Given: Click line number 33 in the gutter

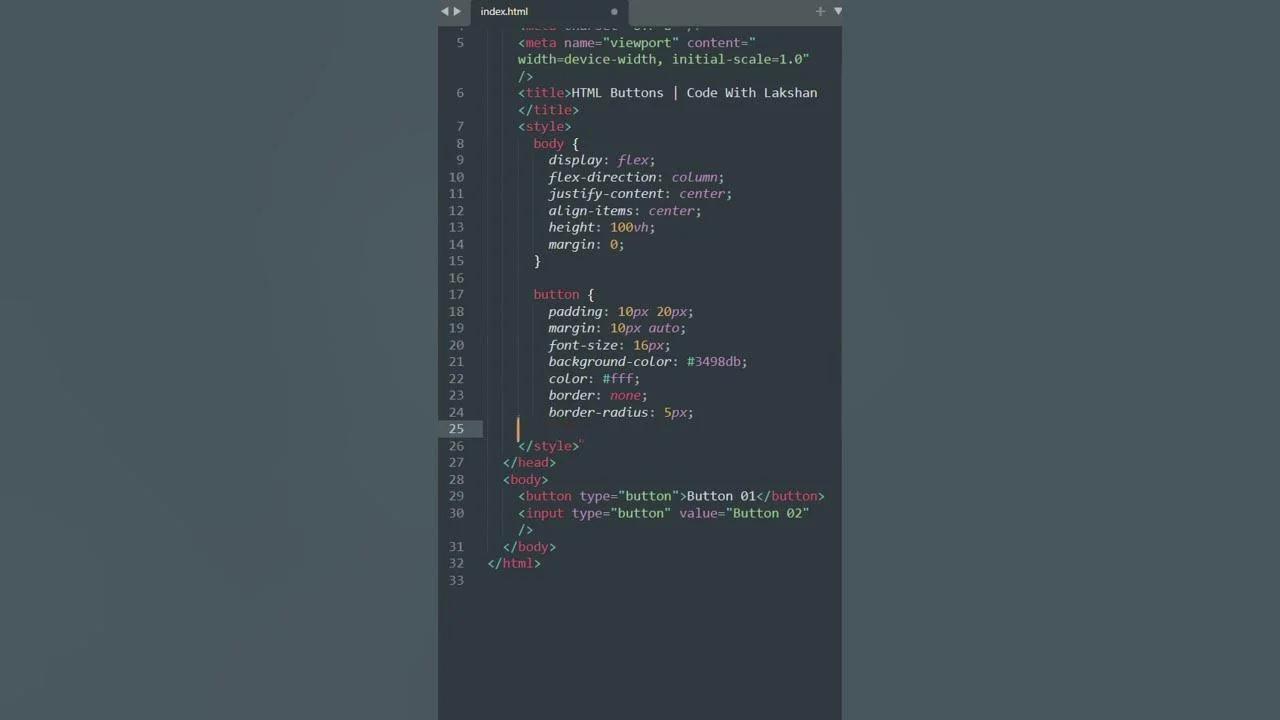Looking at the screenshot, I should [456, 580].
